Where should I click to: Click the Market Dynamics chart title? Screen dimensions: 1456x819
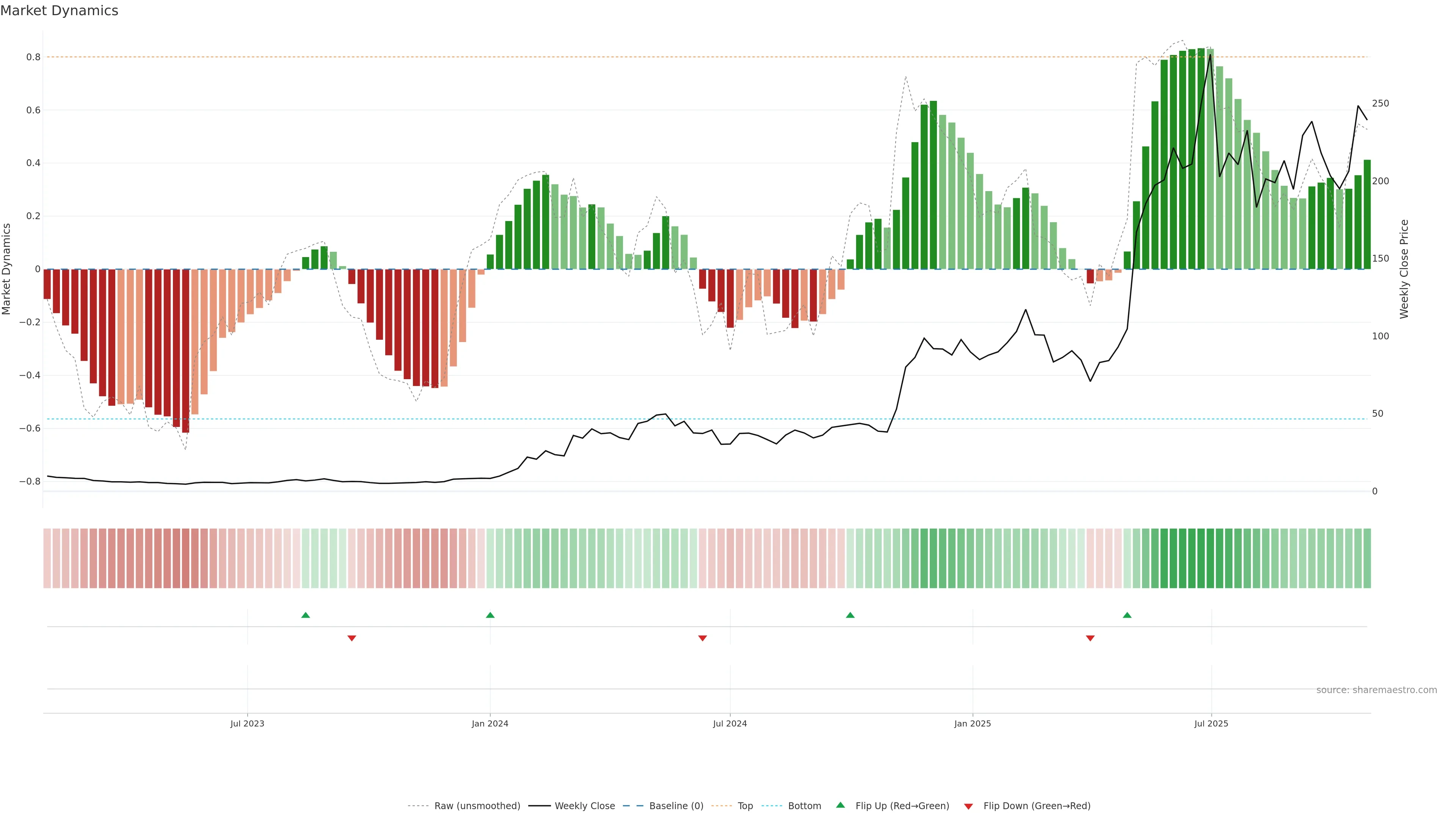point(60,11)
